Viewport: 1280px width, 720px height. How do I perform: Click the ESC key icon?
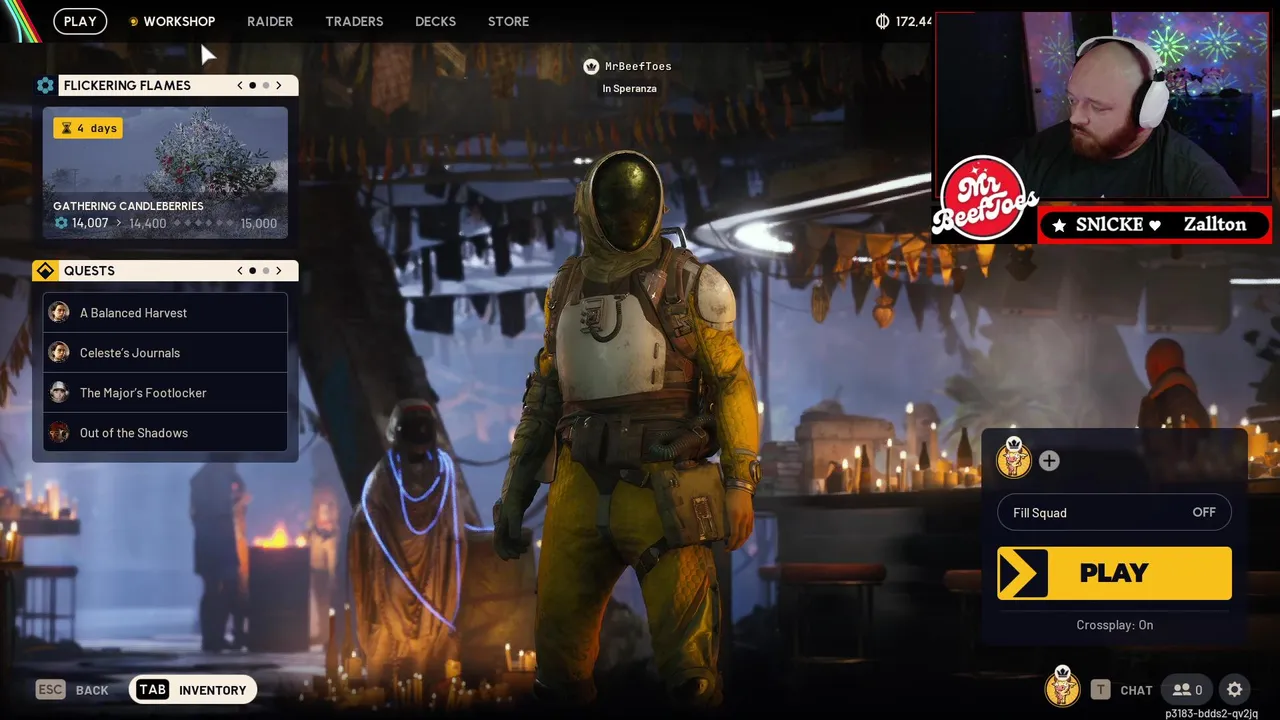pos(51,690)
